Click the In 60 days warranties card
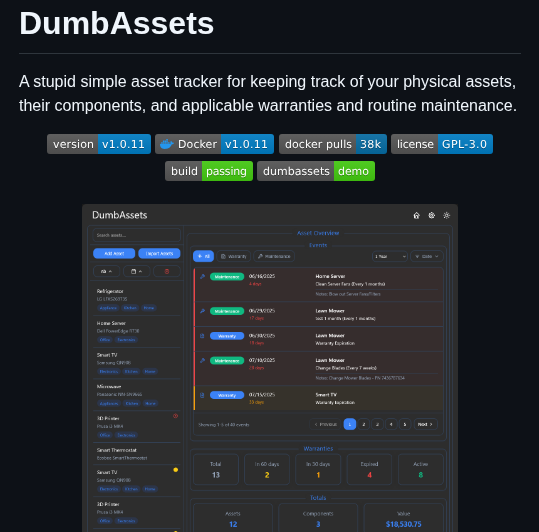The image size is (539, 532). (267, 469)
